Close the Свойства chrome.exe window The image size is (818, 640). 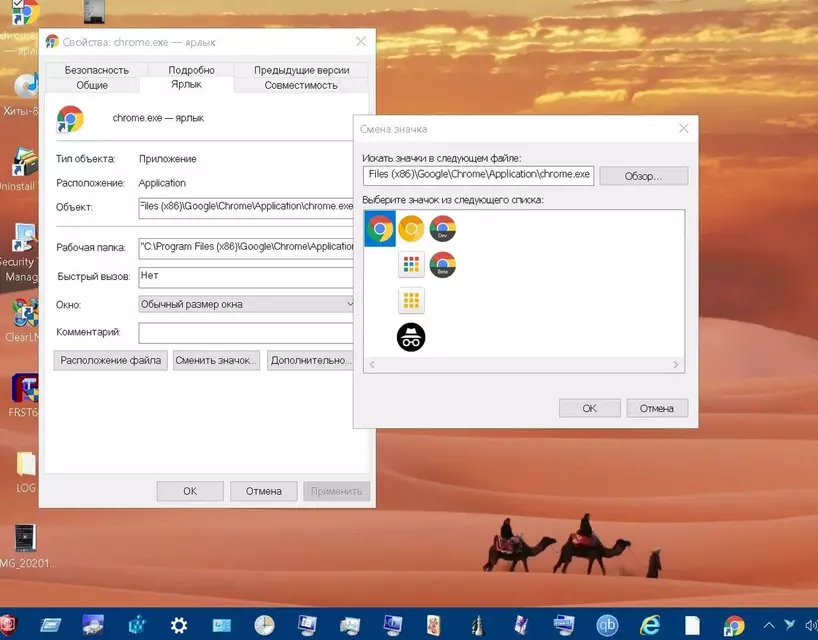pyautogui.click(x=361, y=41)
